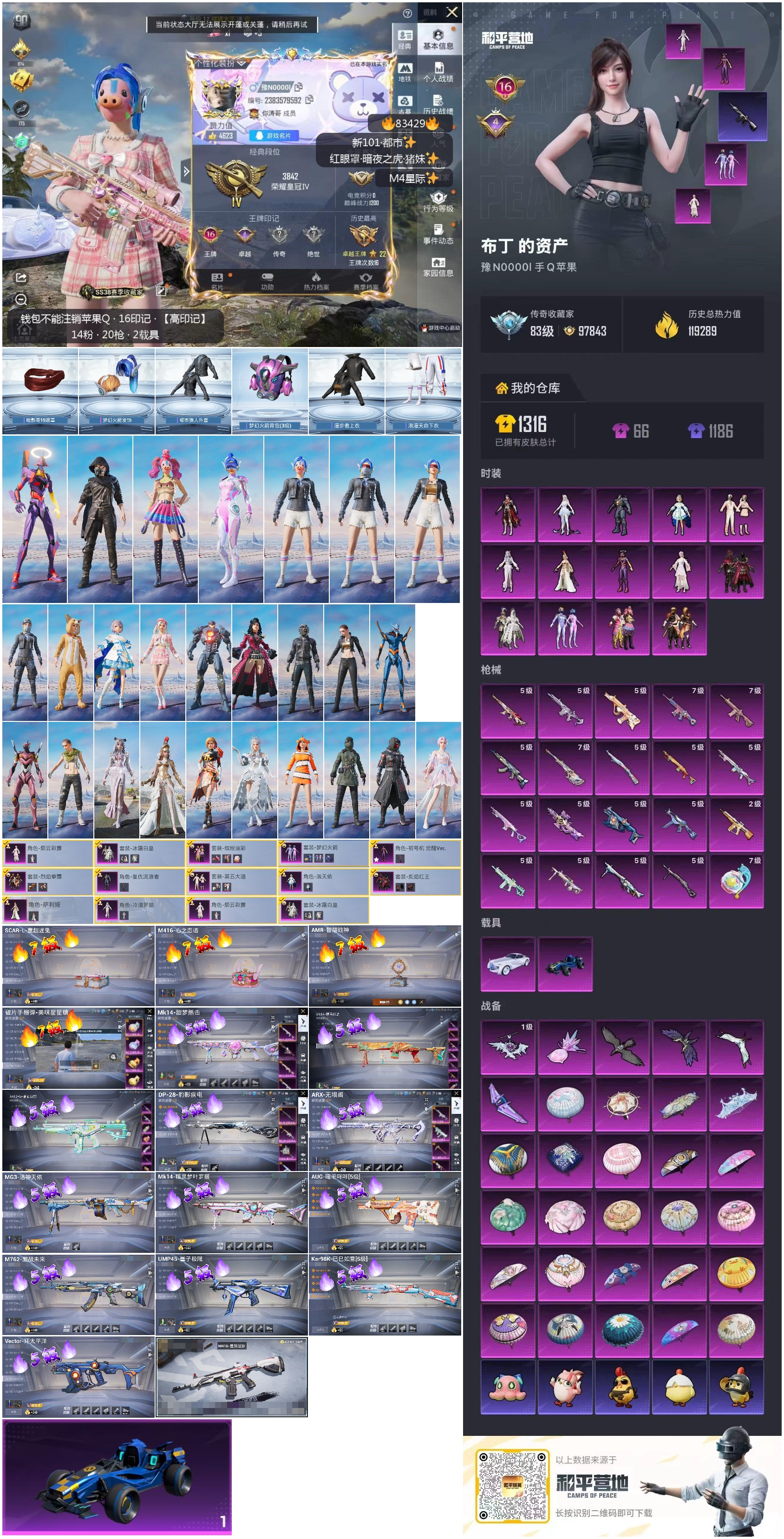Select the 套装-缤纷油彩 row
Image resolution: width=784 pixels, height=1539 pixels.
231,853
